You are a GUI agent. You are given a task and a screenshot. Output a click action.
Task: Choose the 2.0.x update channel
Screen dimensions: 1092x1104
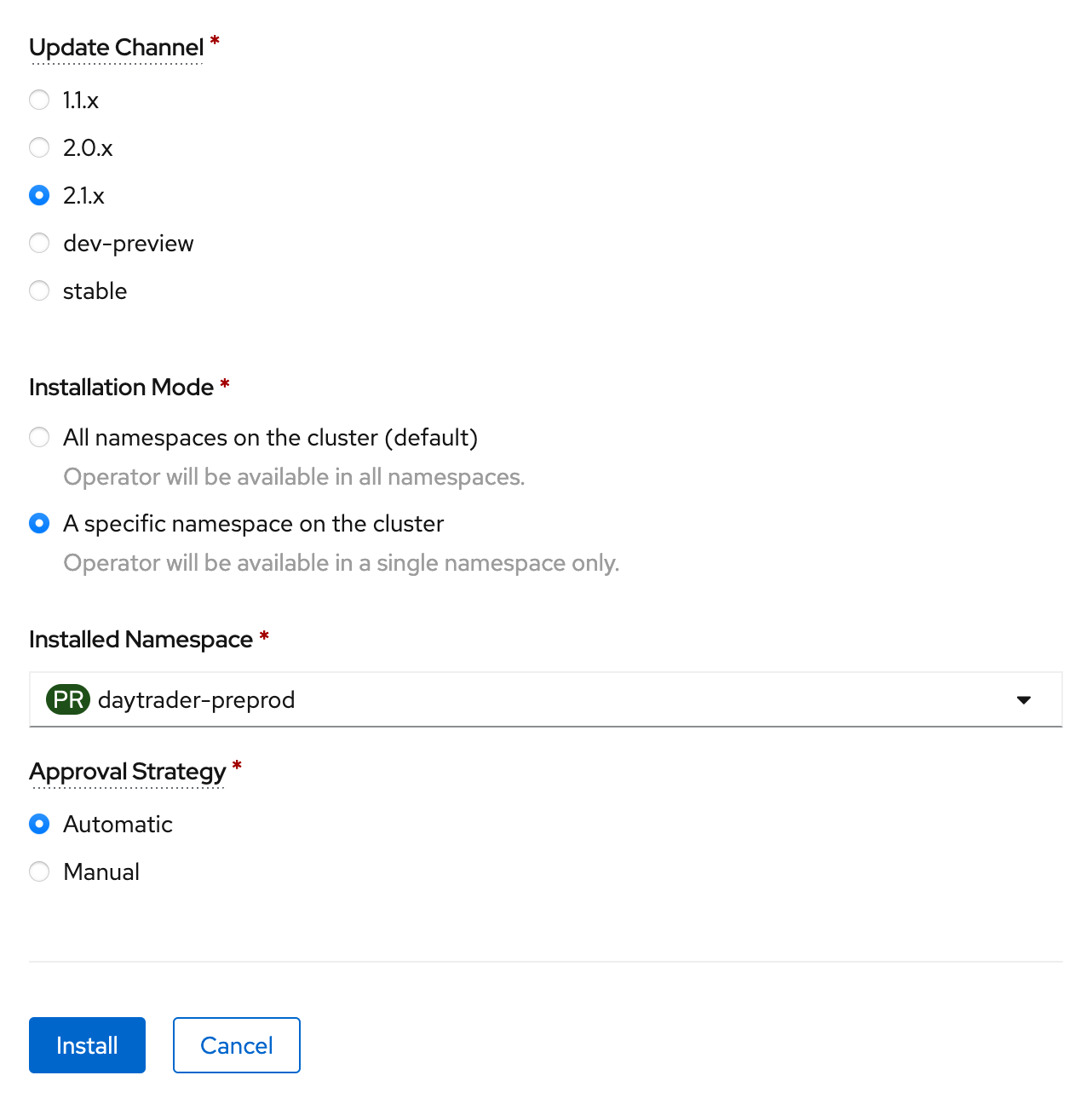39,147
